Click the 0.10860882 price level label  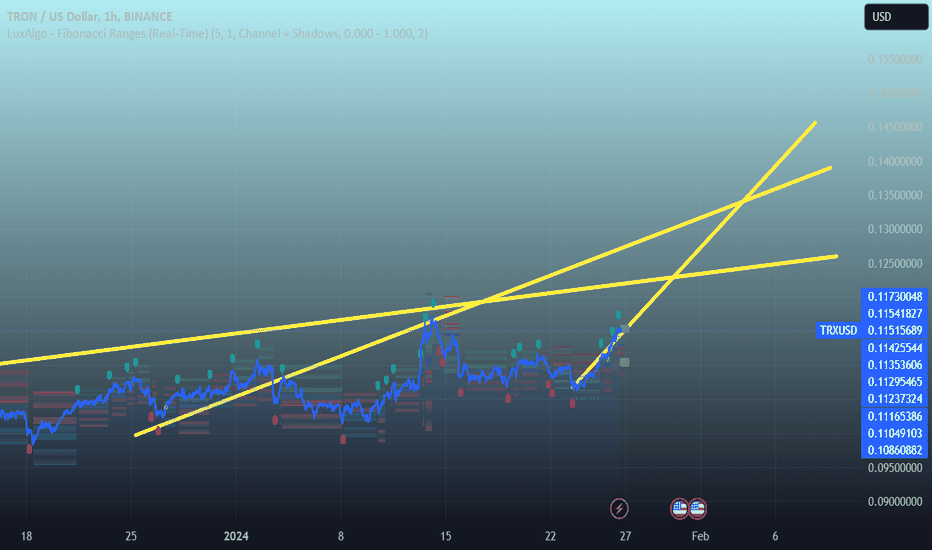click(x=895, y=450)
